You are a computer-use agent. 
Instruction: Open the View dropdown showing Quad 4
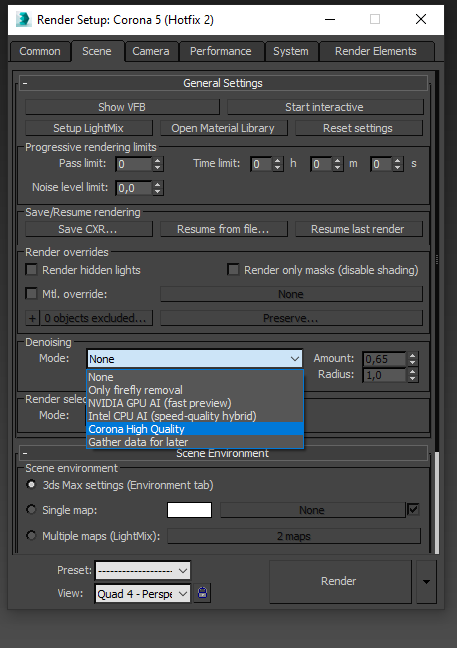tap(143, 594)
